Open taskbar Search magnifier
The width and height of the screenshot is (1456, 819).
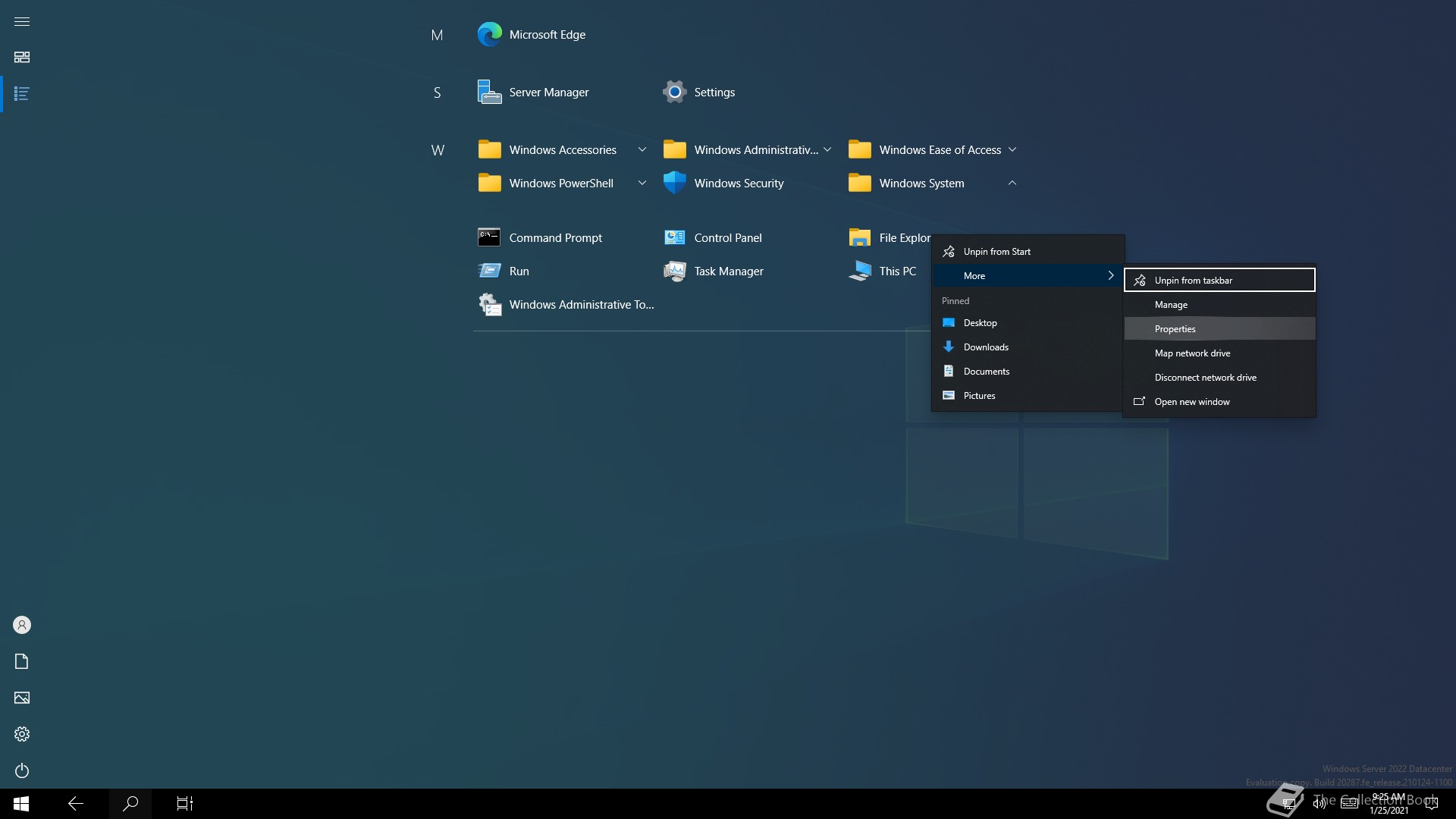[x=130, y=804]
